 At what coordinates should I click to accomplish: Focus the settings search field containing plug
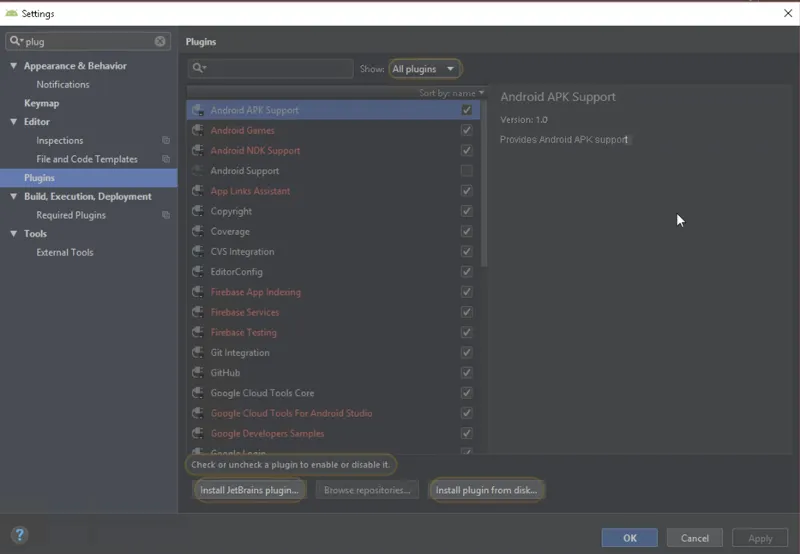pyautogui.click(x=88, y=41)
